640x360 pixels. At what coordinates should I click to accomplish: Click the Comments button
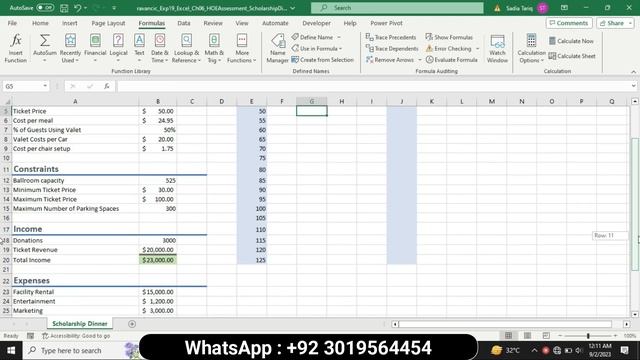pos(569,23)
